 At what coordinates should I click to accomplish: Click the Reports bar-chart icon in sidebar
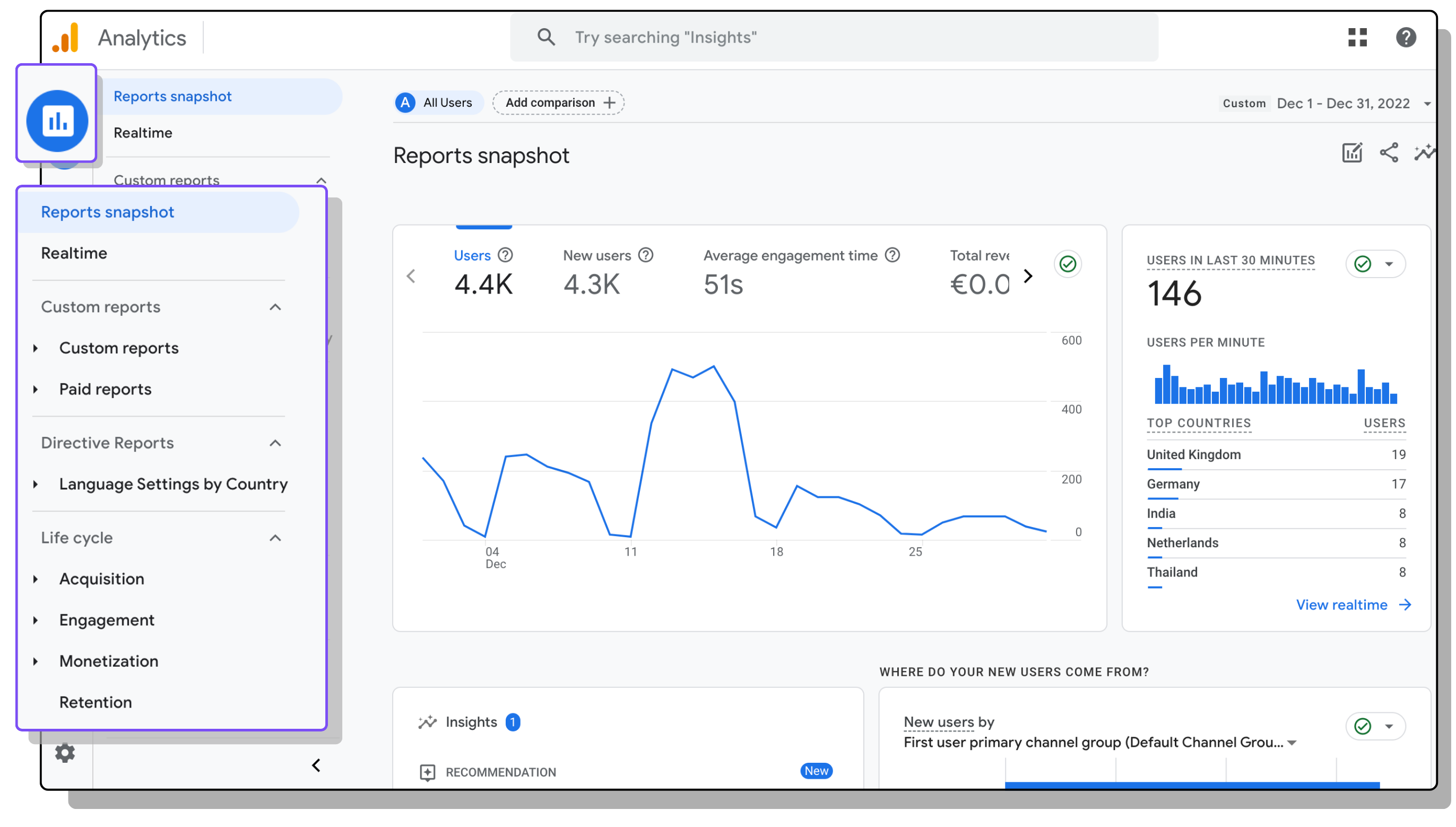(x=57, y=120)
